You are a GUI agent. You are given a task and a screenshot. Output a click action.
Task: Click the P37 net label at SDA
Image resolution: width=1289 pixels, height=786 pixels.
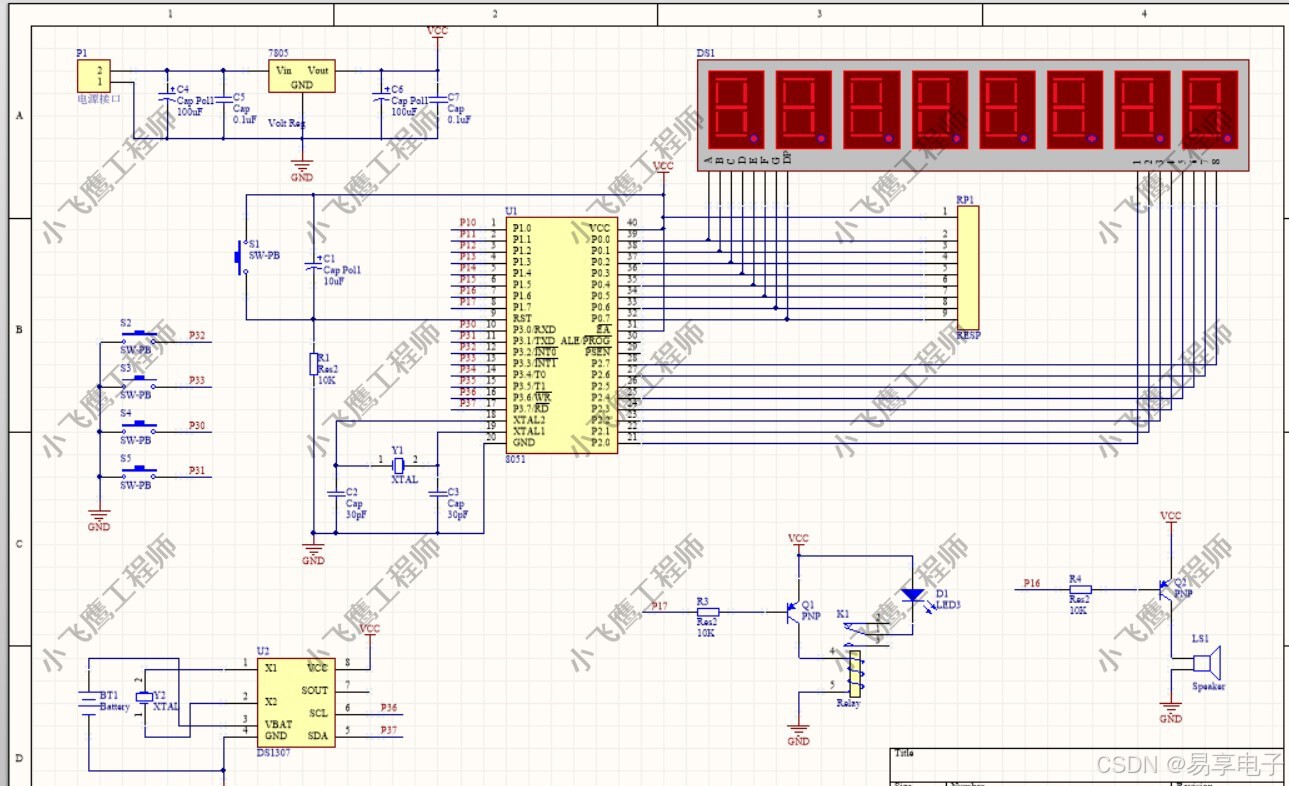click(x=388, y=731)
